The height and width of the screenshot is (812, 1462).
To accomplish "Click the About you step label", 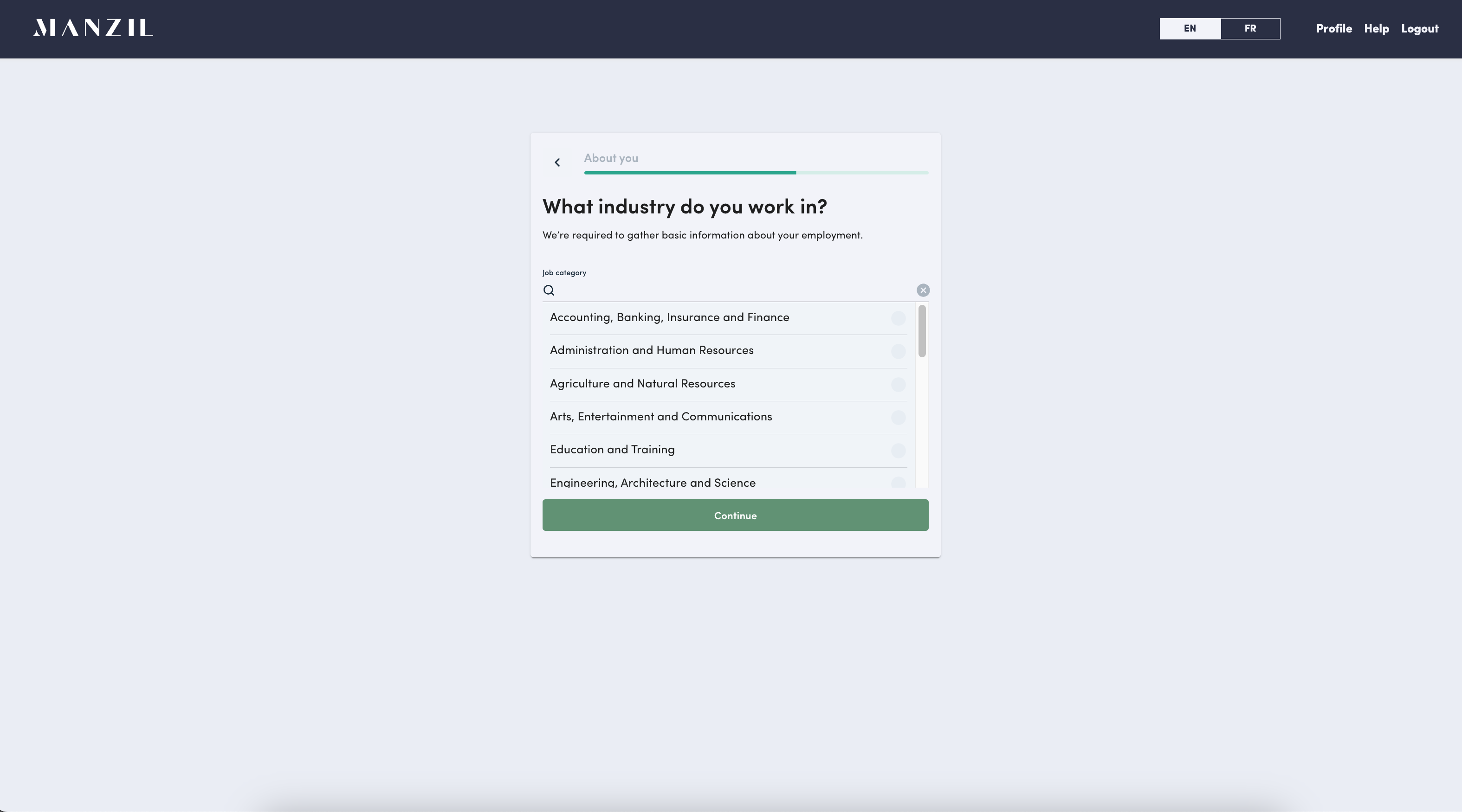I will coord(611,158).
